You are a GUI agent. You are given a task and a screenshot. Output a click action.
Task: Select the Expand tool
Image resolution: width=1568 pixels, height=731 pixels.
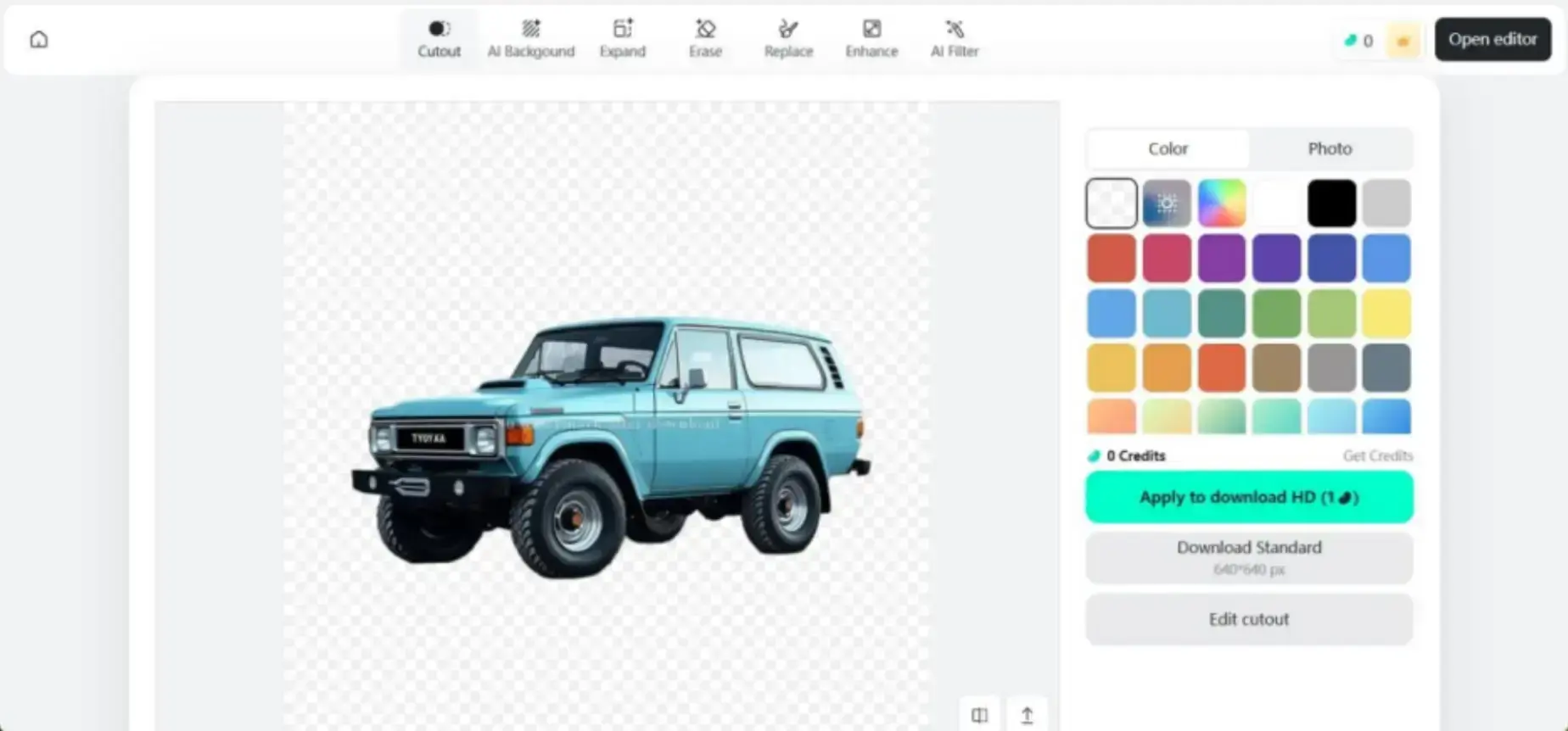(x=622, y=39)
